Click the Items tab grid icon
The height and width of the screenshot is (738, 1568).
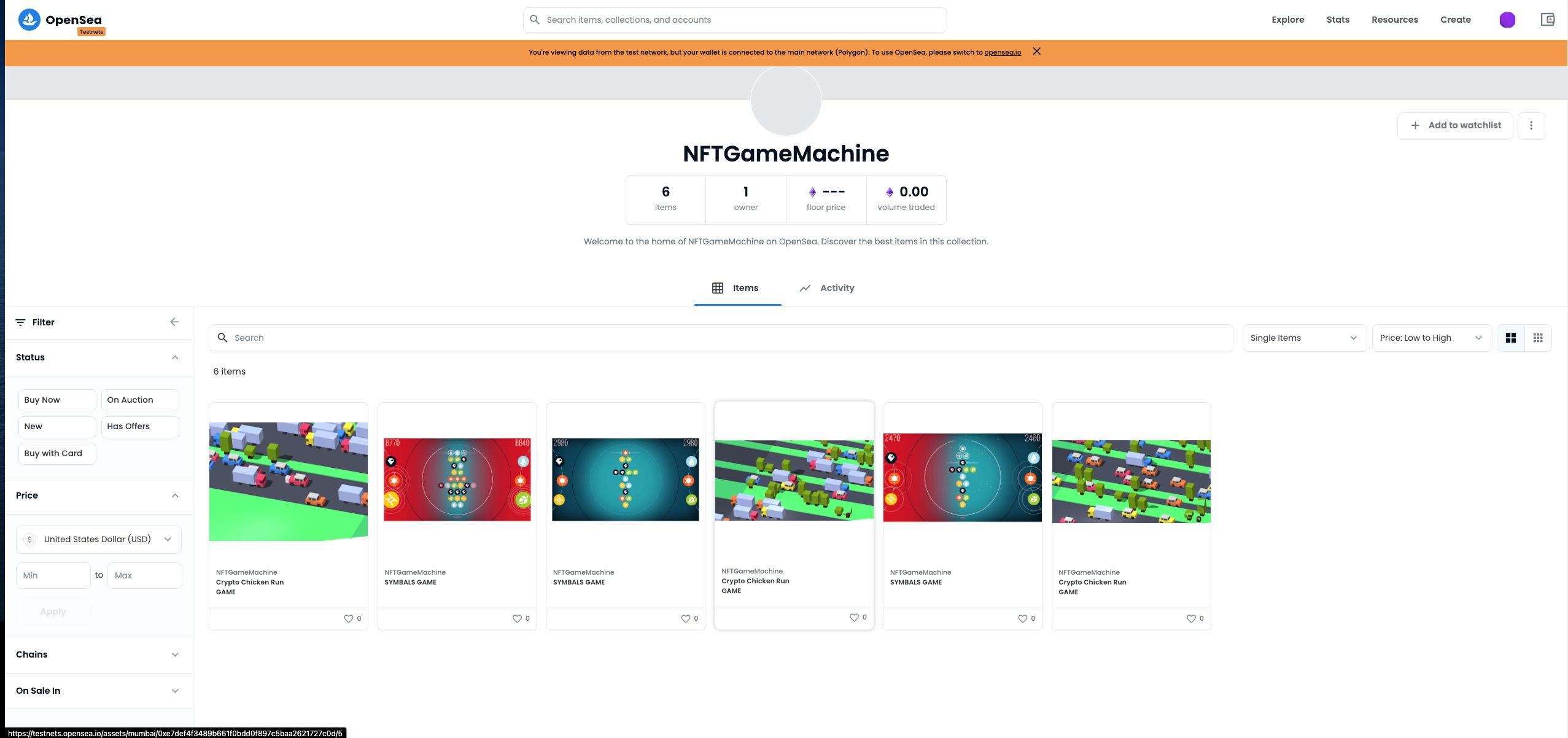tap(718, 288)
